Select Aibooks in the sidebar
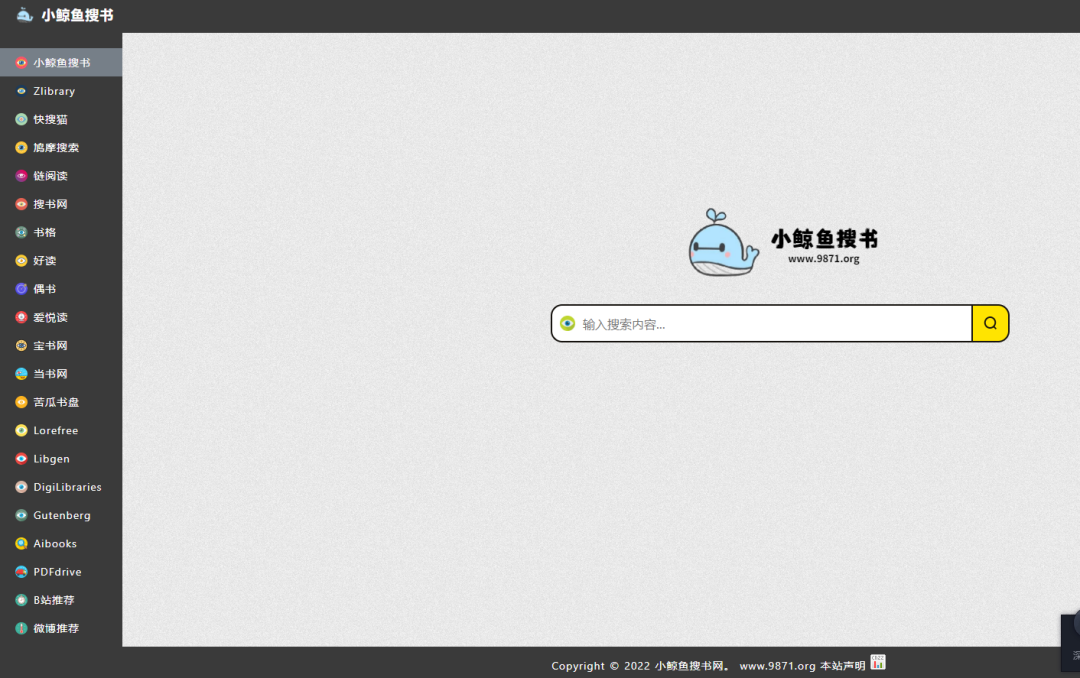This screenshot has height=678, width=1080. point(55,544)
